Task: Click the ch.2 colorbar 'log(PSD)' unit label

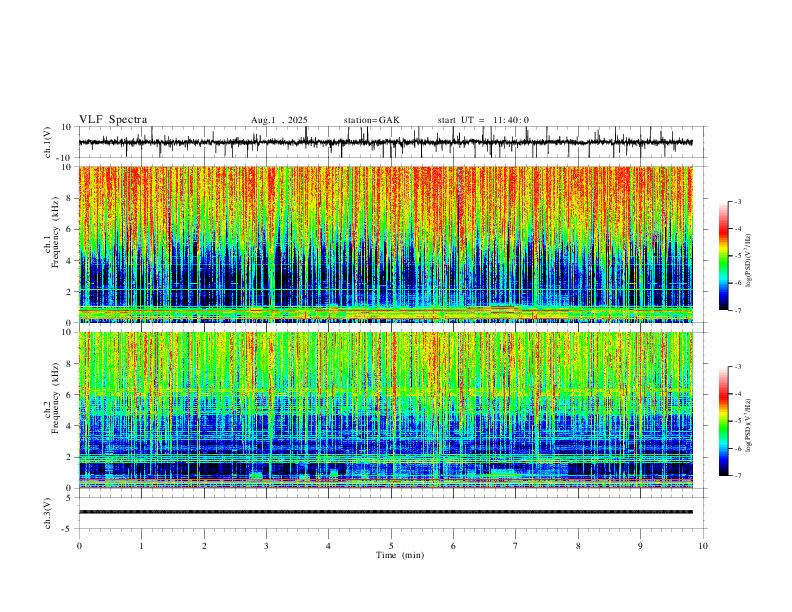Action: click(x=748, y=425)
